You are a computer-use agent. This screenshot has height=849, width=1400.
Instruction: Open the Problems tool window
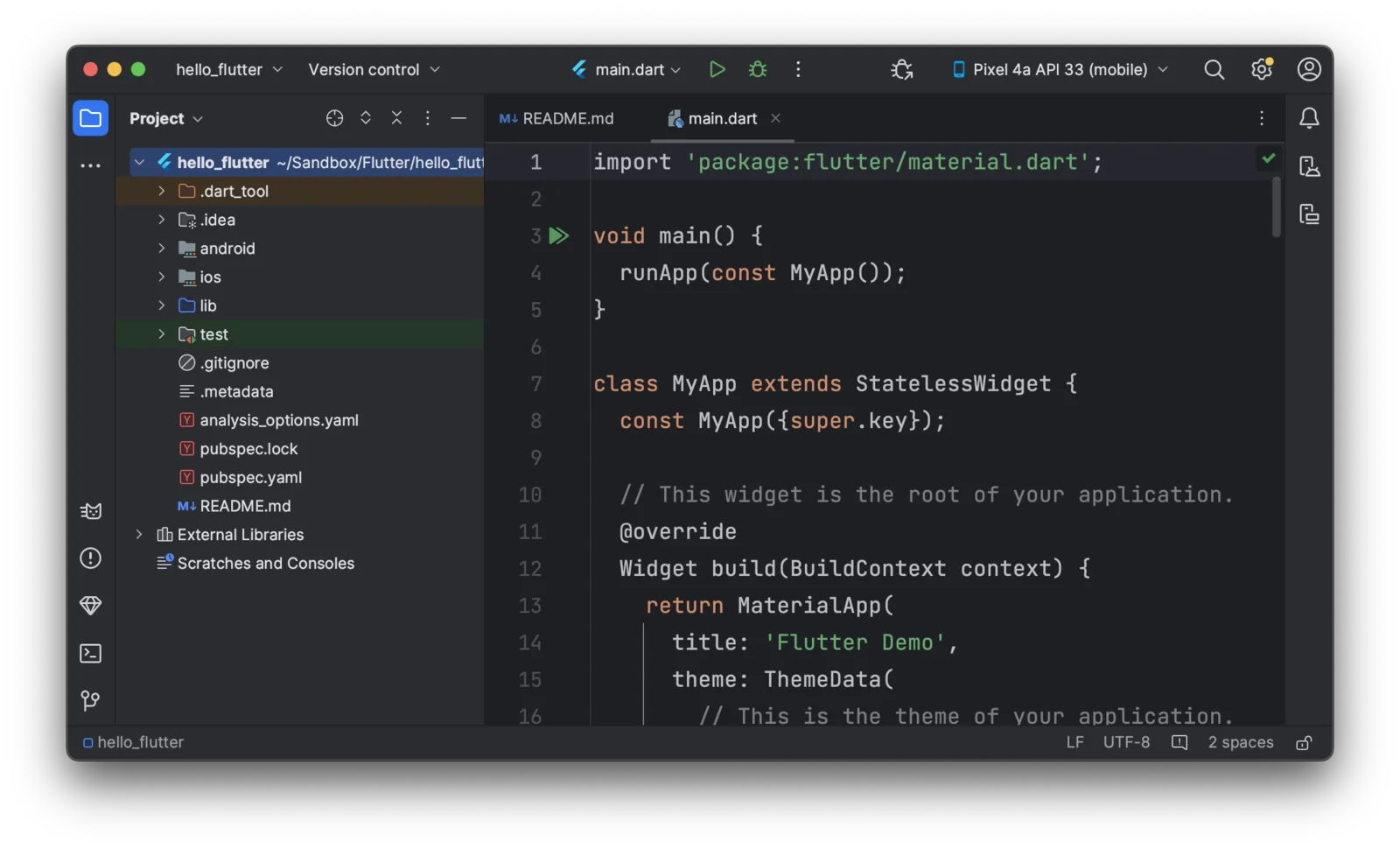click(91, 558)
